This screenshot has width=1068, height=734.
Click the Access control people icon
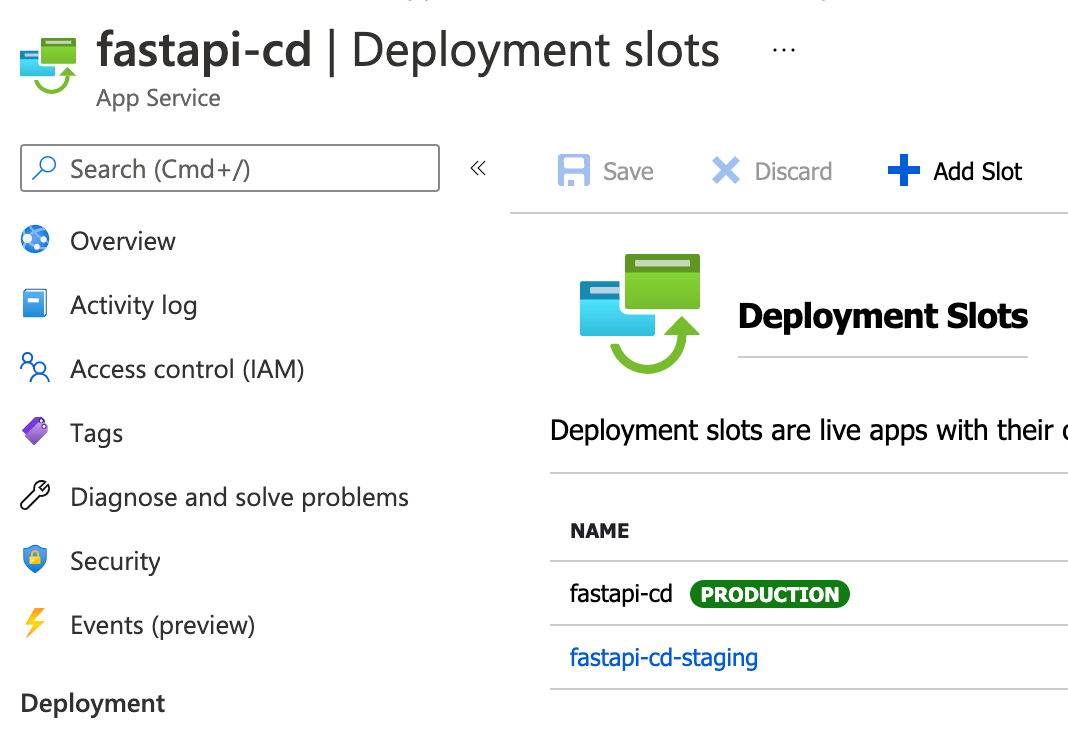click(x=35, y=369)
